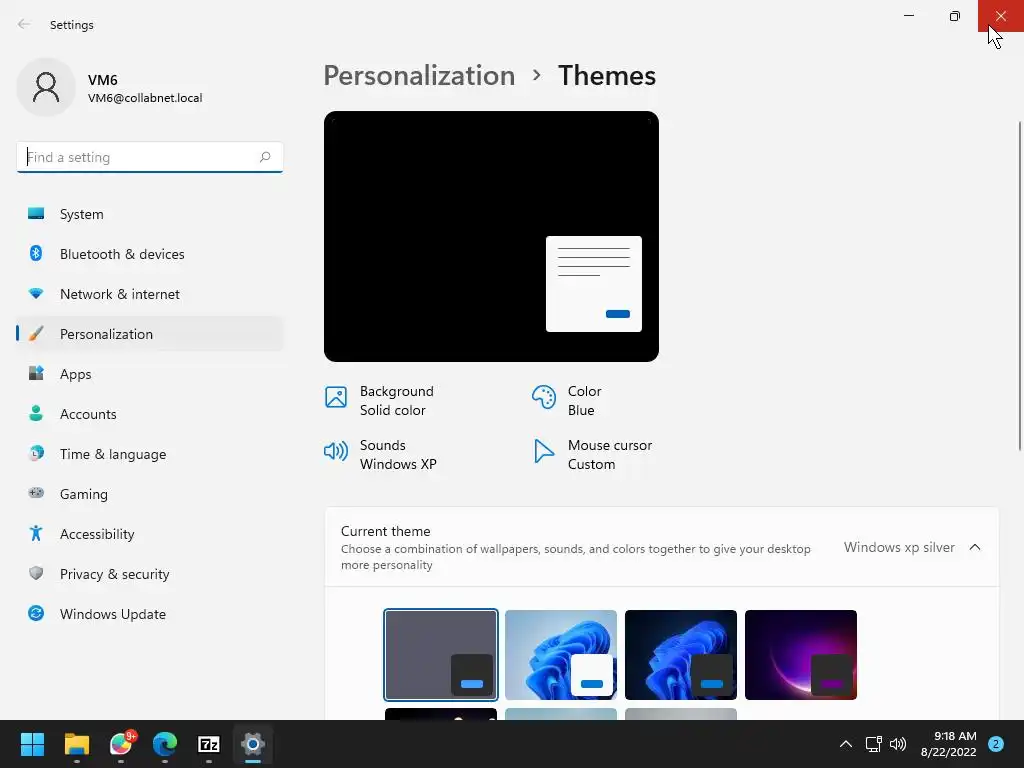Open Time & language settings

click(150, 454)
